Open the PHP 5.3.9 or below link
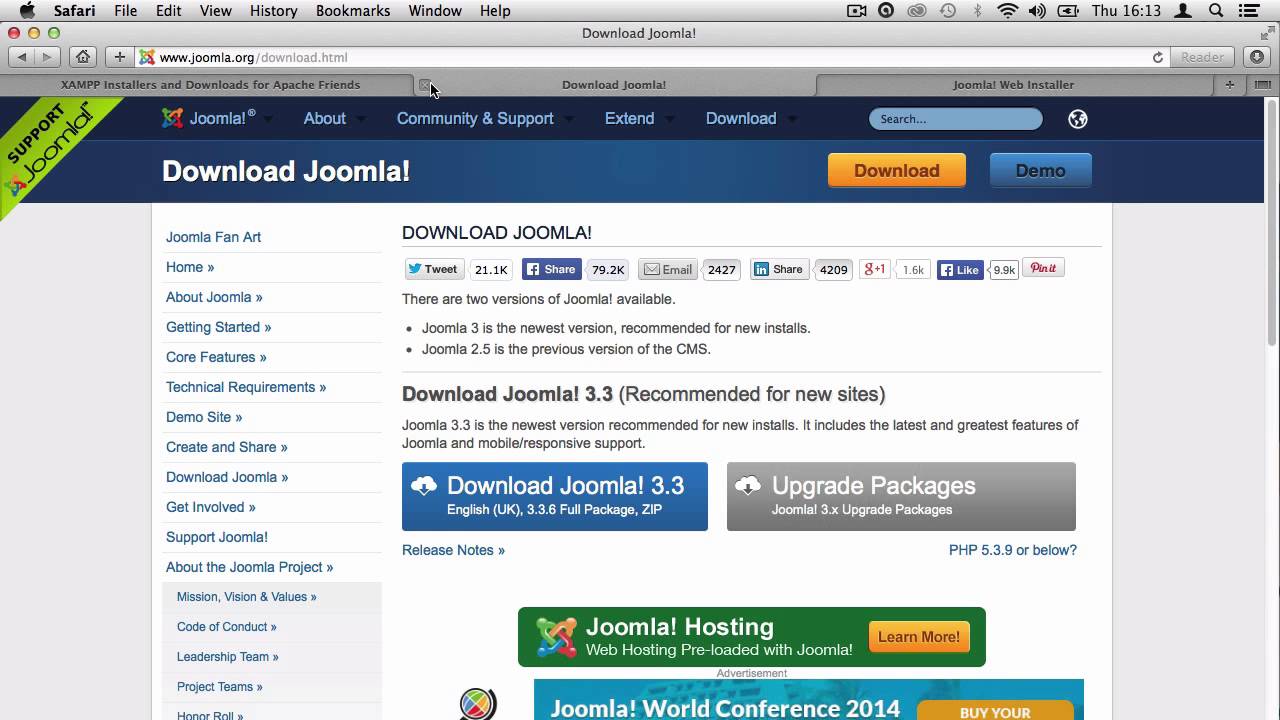Image resolution: width=1280 pixels, height=720 pixels. click(1013, 550)
